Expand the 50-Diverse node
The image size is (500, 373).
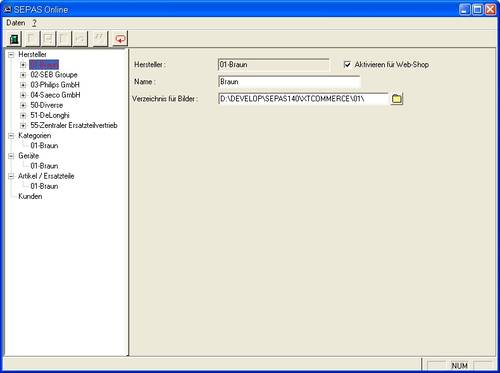click(x=23, y=105)
